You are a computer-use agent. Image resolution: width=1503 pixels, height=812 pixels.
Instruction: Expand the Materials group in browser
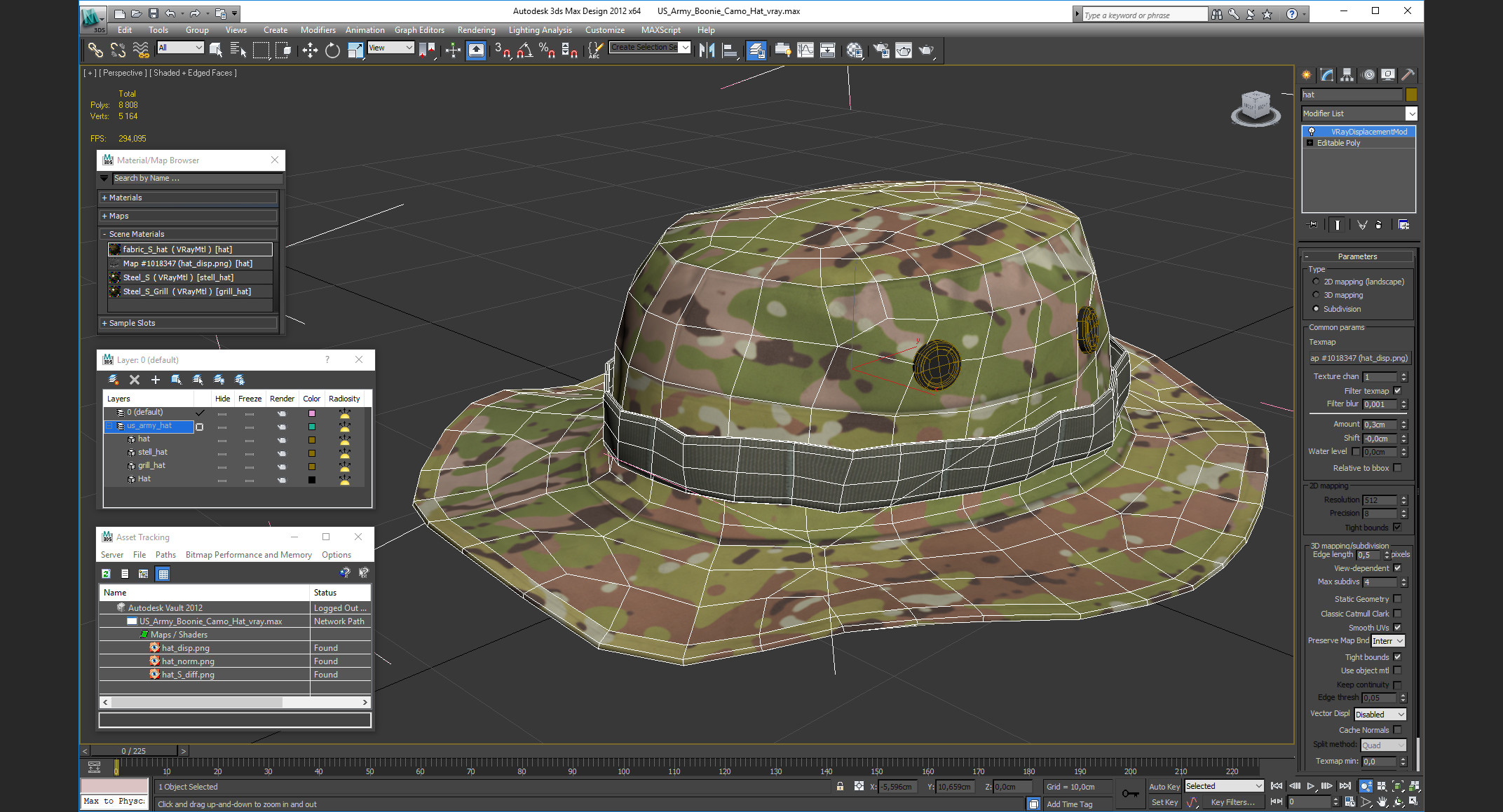(x=189, y=198)
